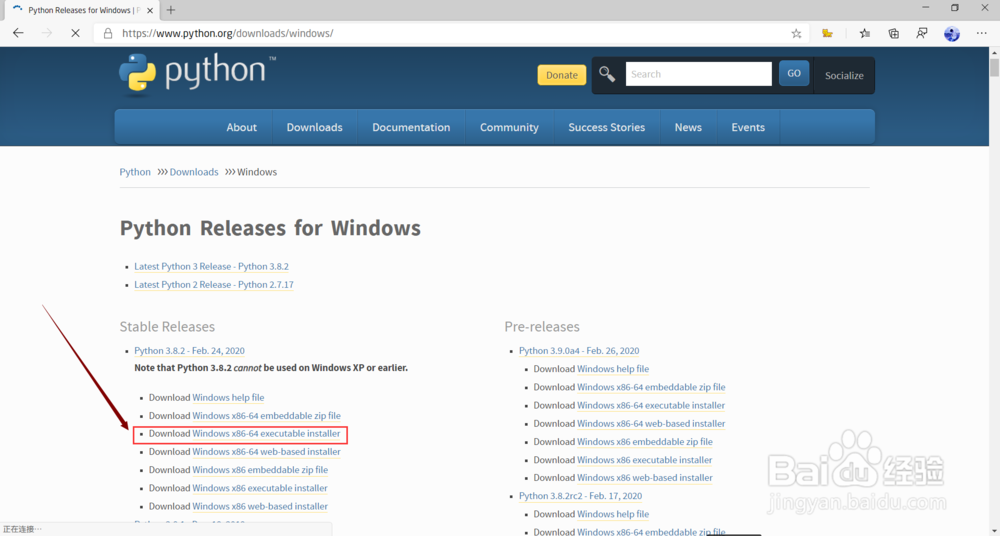Open Python 3.8.2 - Feb. 24, 2020 link
The width and height of the screenshot is (1000, 536).
189,350
